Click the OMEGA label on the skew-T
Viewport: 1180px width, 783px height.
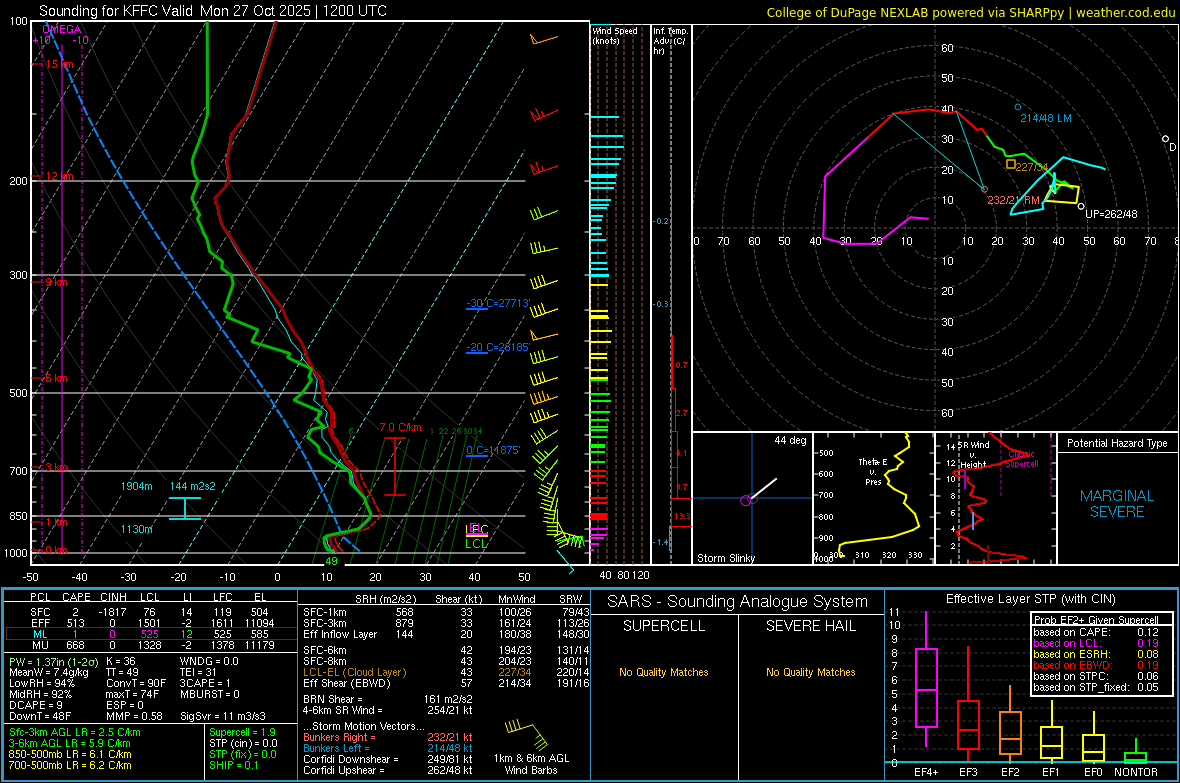(x=62, y=29)
